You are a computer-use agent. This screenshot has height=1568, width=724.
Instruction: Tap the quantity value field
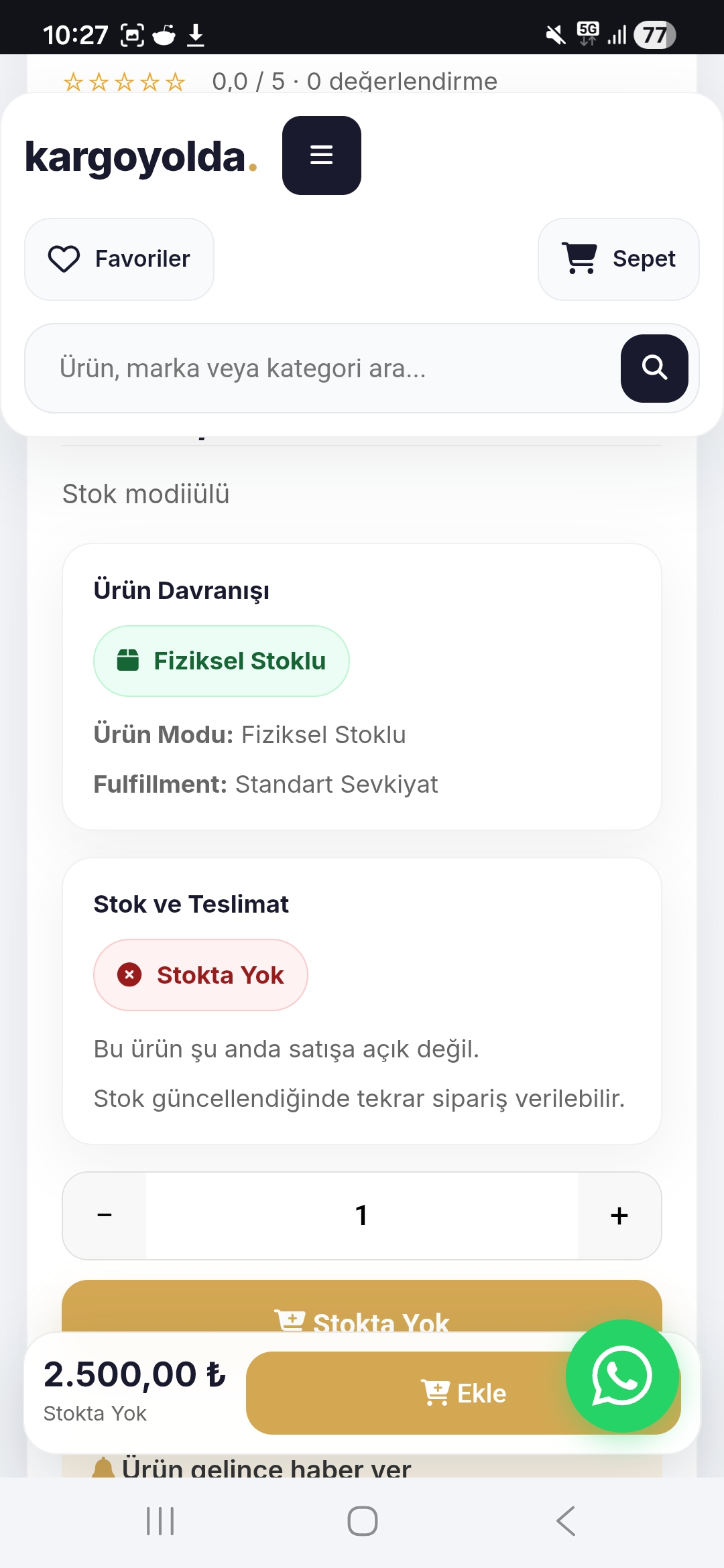(362, 1216)
